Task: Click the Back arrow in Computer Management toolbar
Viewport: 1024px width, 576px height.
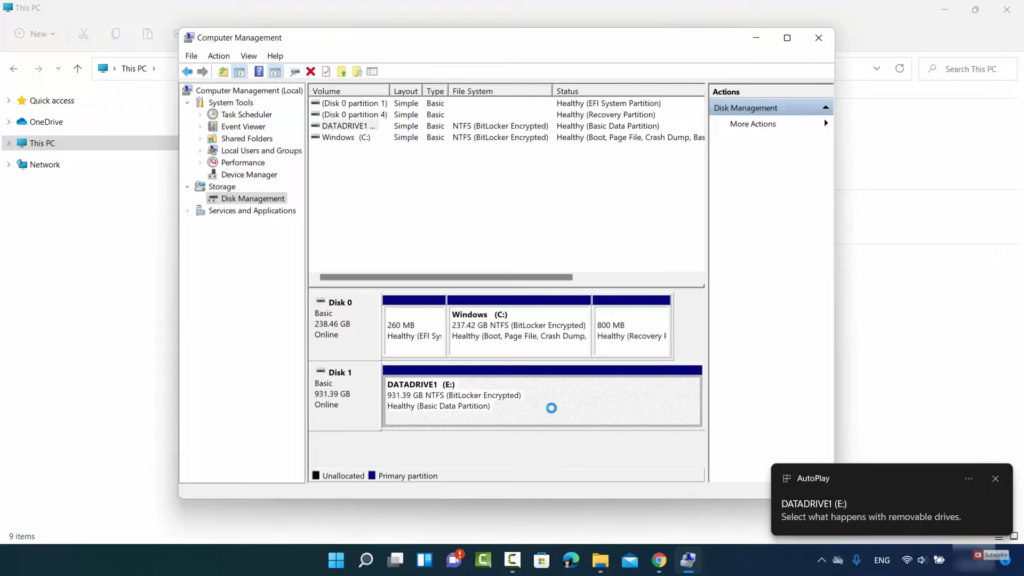Action: (187, 72)
